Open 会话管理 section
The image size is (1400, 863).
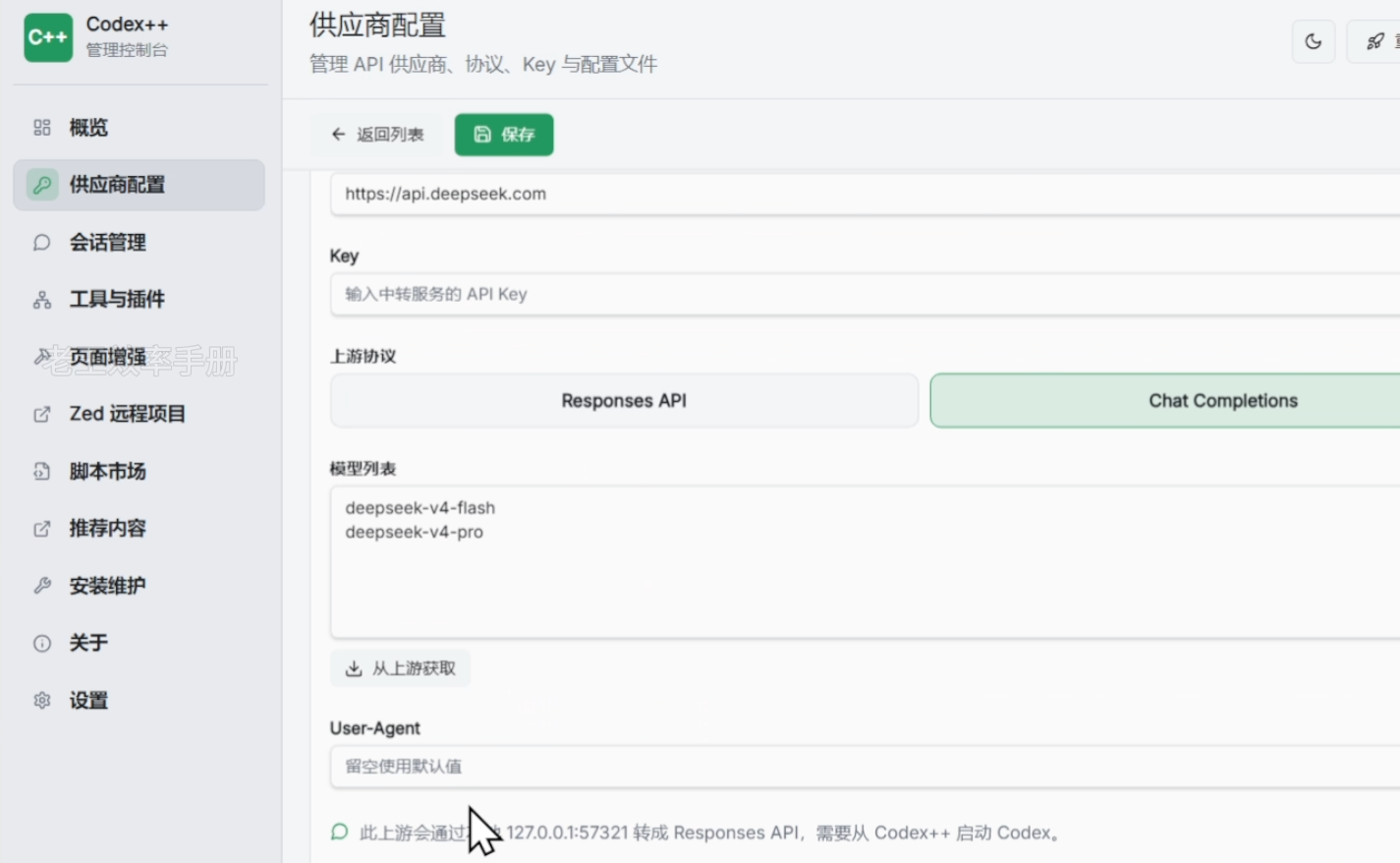(139, 242)
